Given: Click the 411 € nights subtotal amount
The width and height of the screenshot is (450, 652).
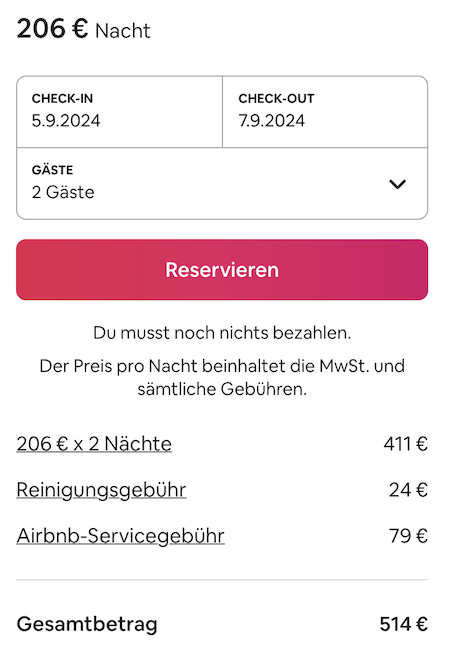Looking at the screenshot, I should click(405, 444).
